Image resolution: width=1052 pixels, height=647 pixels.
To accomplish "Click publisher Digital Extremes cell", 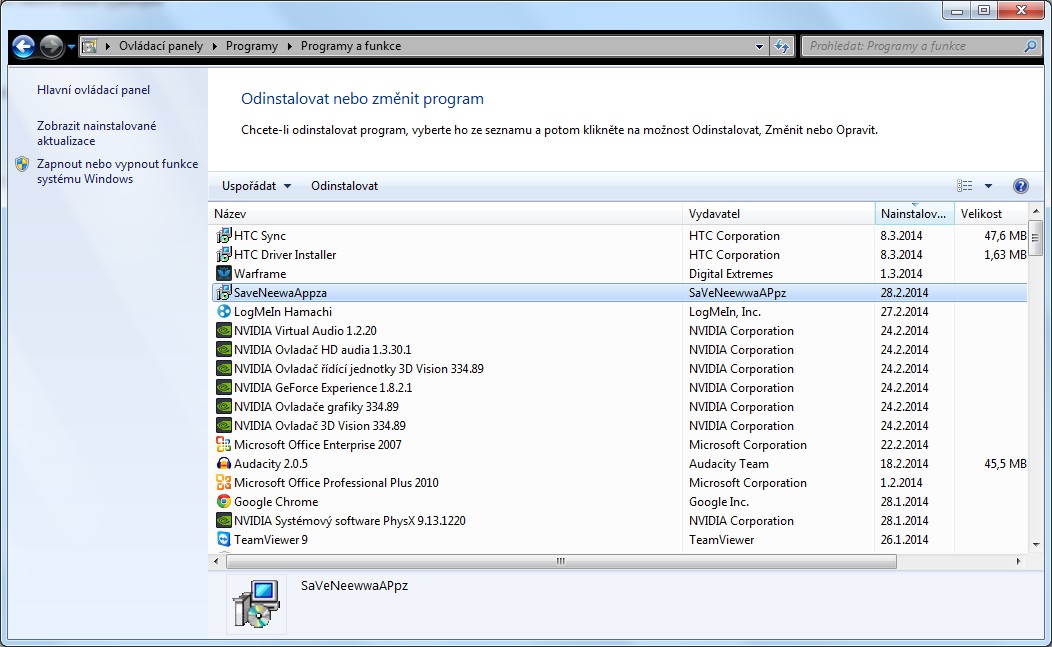I will [x=731, y=274].
